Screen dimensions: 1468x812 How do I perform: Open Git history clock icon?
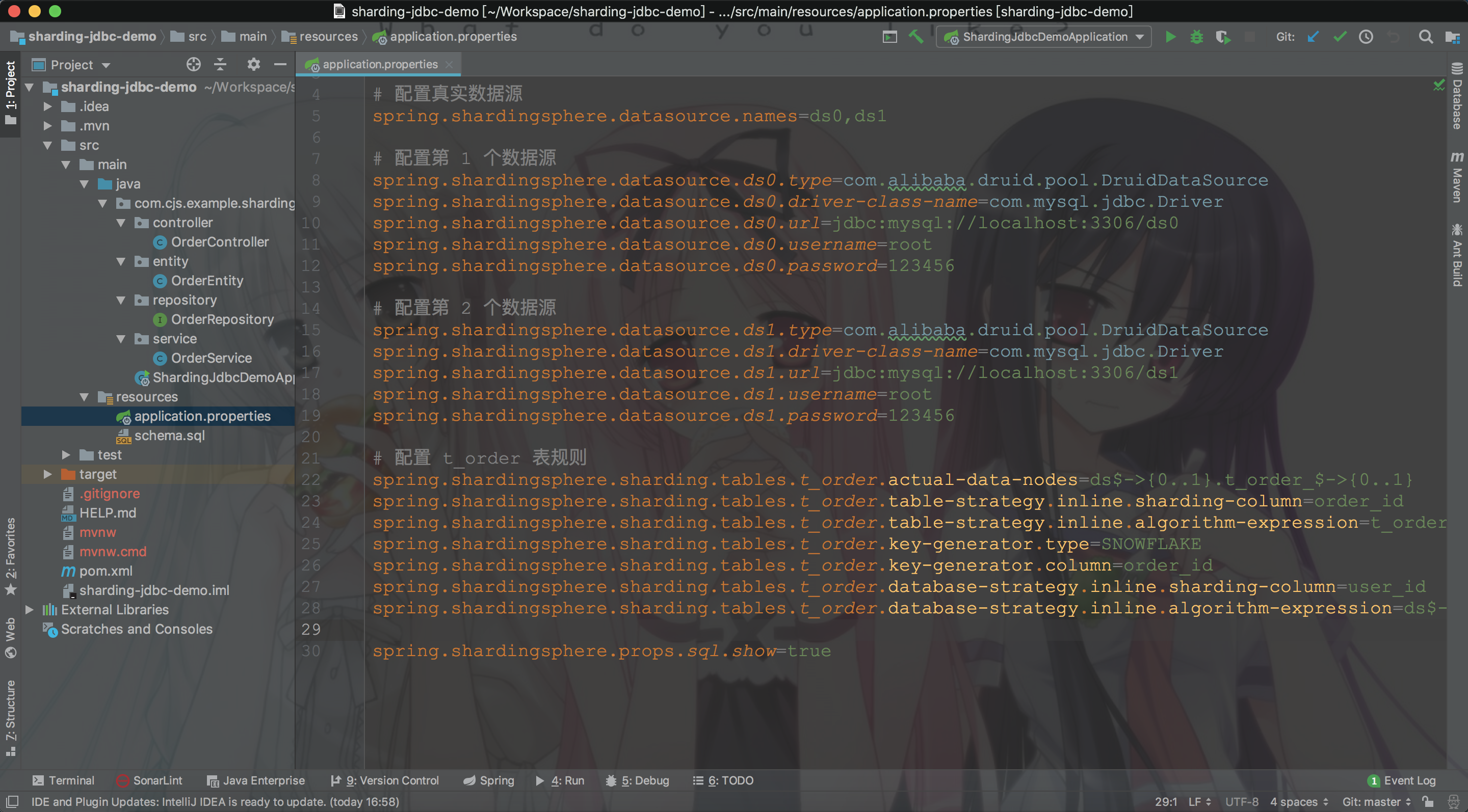pyautogui.click(x=1366, y=37)
